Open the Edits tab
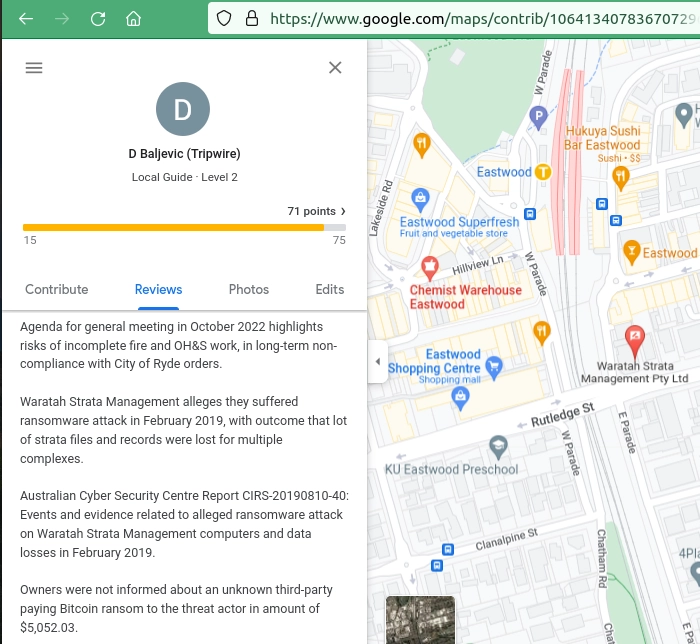 click(330, 289)
